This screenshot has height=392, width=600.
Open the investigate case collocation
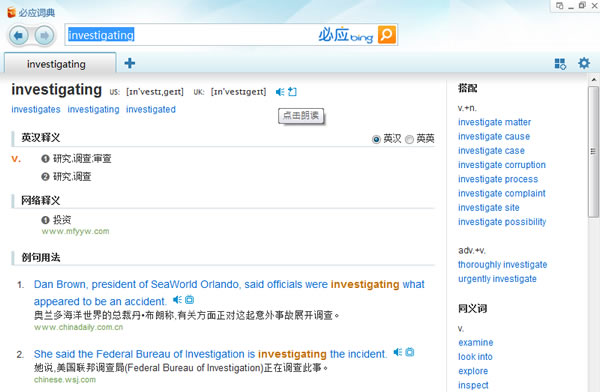491,150
